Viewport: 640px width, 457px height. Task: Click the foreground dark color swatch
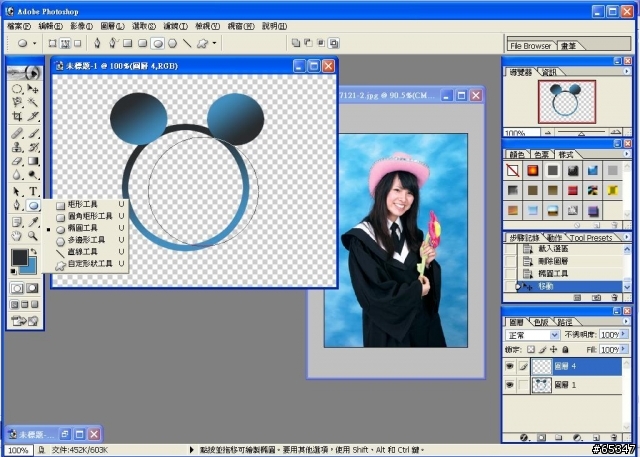[19, 257]
